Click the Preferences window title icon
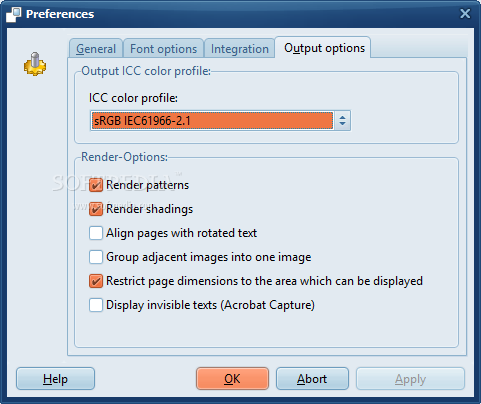The width and height of the screenshot is (481, 404). point(14,14)
